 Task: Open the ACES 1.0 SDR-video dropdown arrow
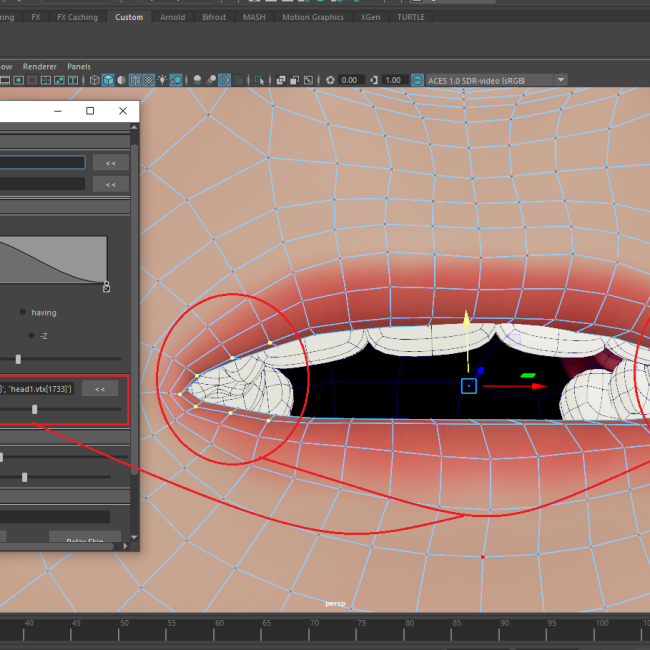(x=560, y=80)
